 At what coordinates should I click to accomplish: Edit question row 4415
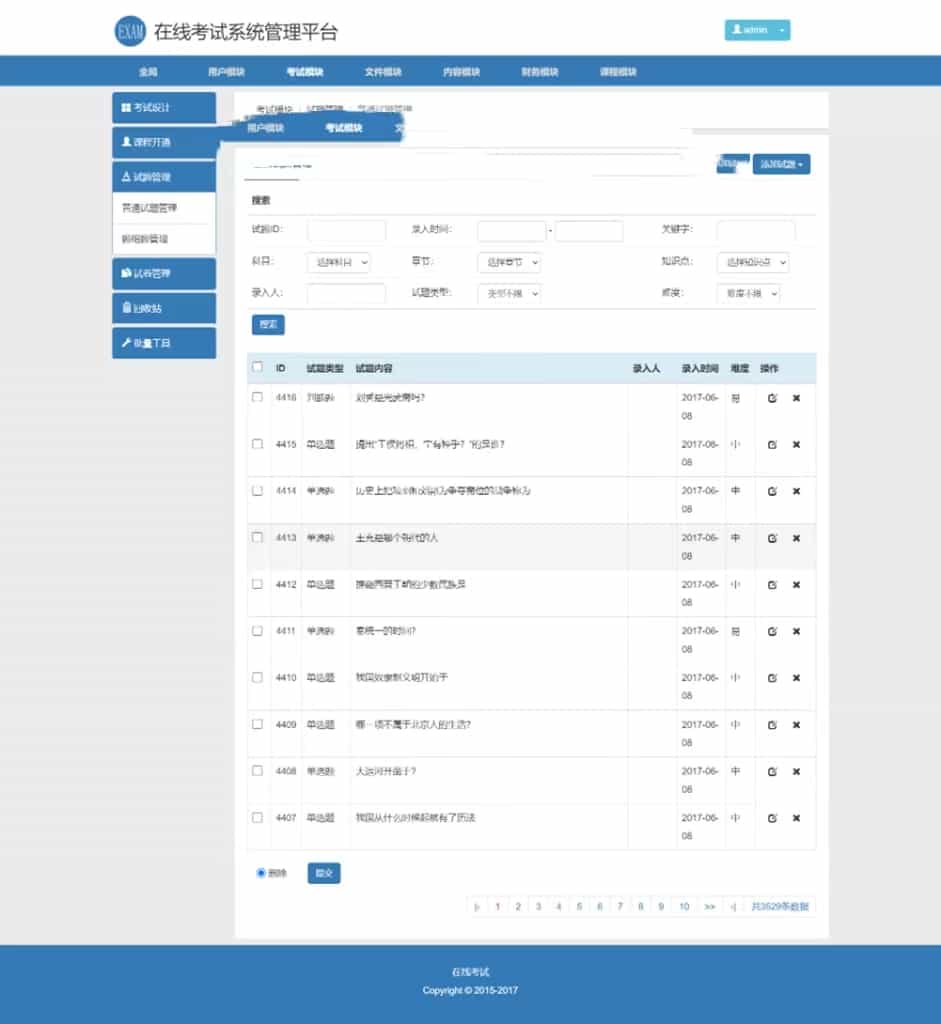(772, 445)
